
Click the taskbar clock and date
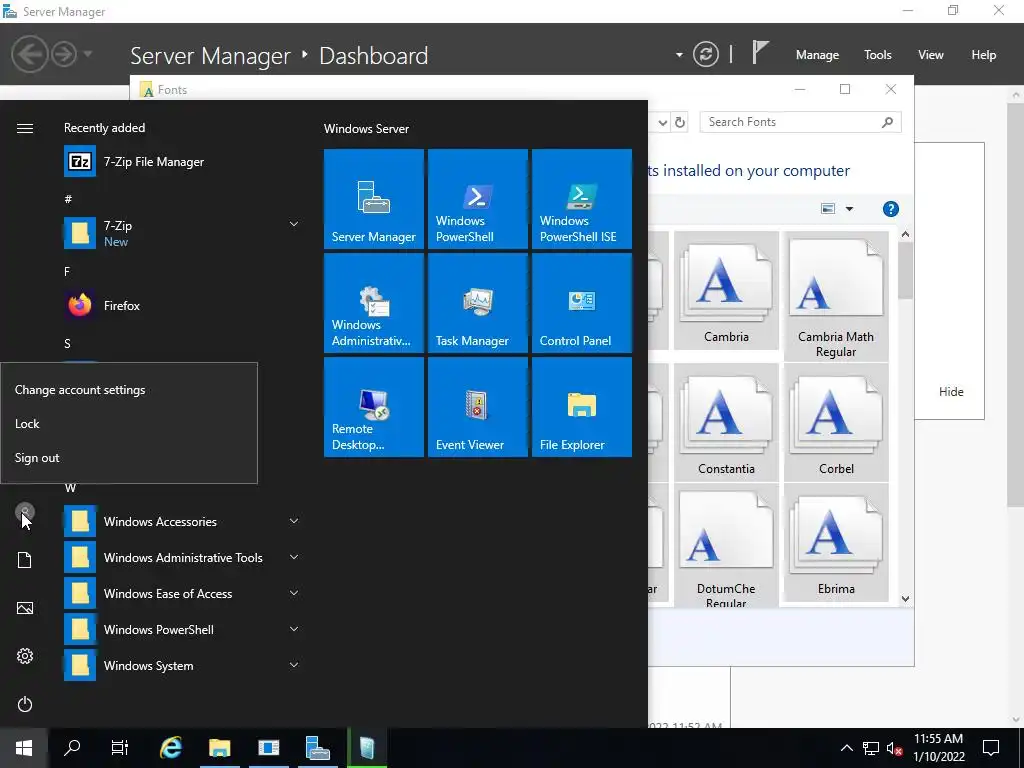coord(938,748)
